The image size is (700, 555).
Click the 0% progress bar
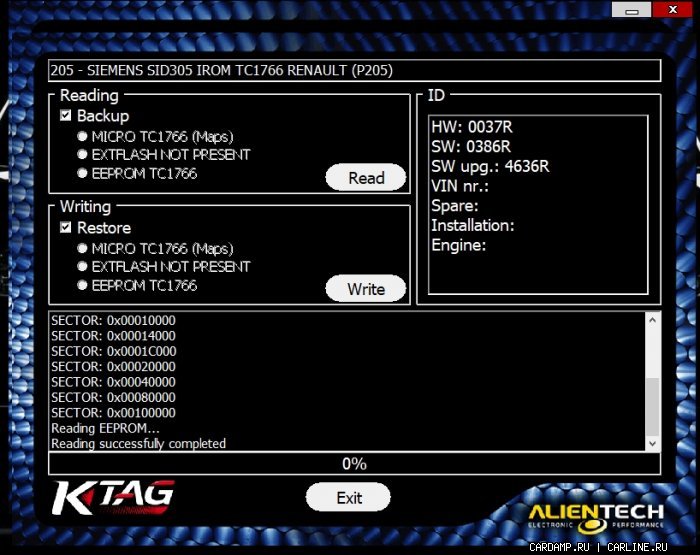coord(354,464)
